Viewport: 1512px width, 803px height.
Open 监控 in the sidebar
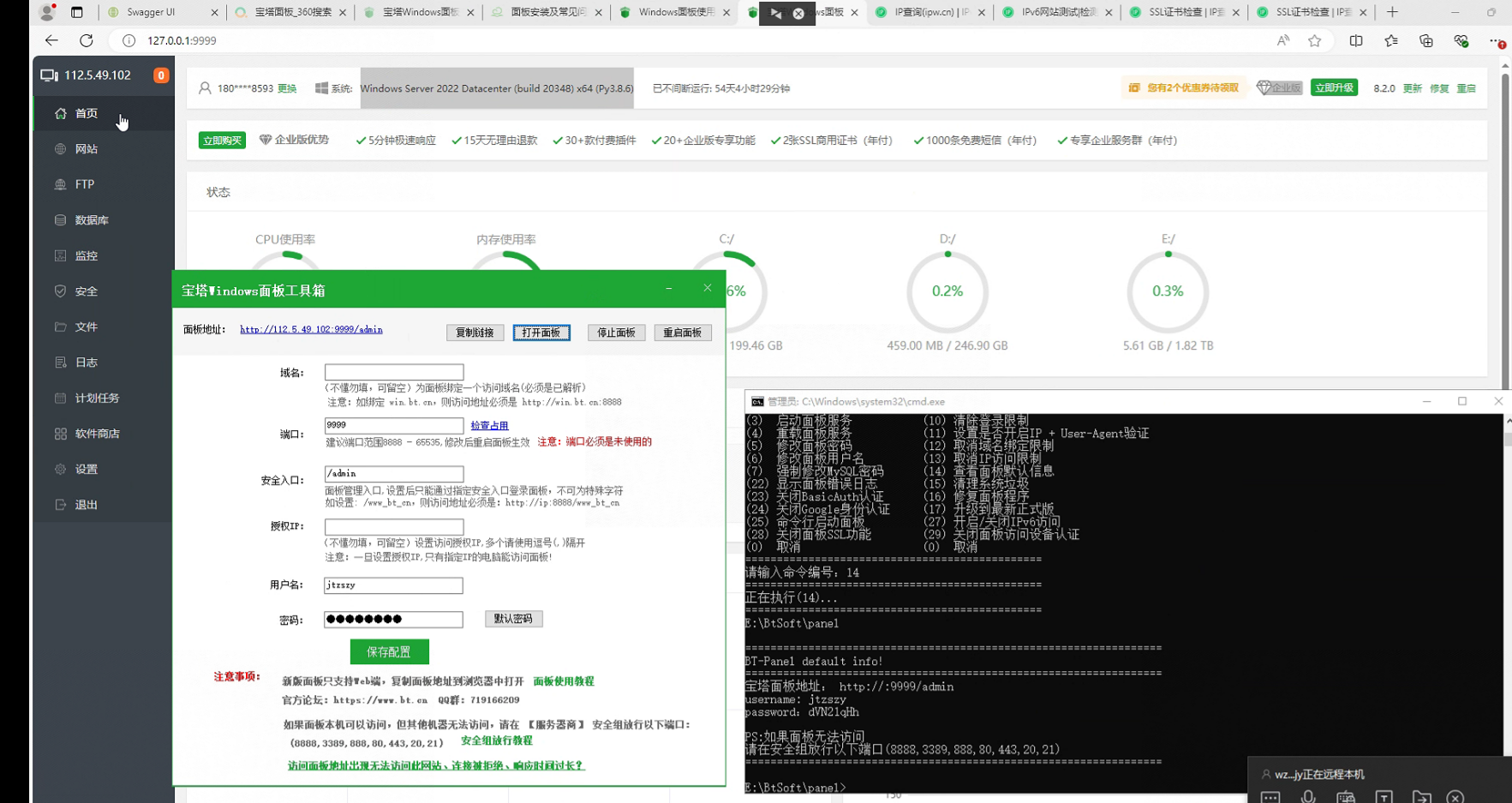coord(103,255)
